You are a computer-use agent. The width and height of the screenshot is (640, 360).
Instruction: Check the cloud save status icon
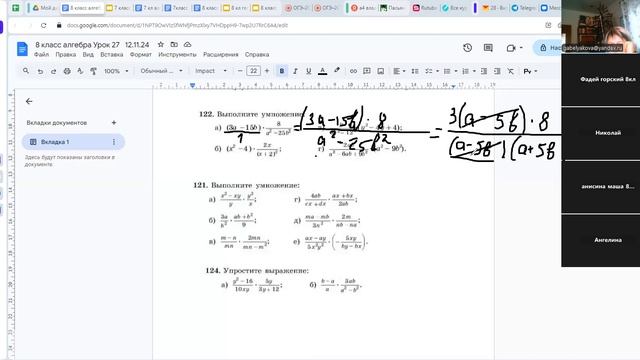[187, 44]
